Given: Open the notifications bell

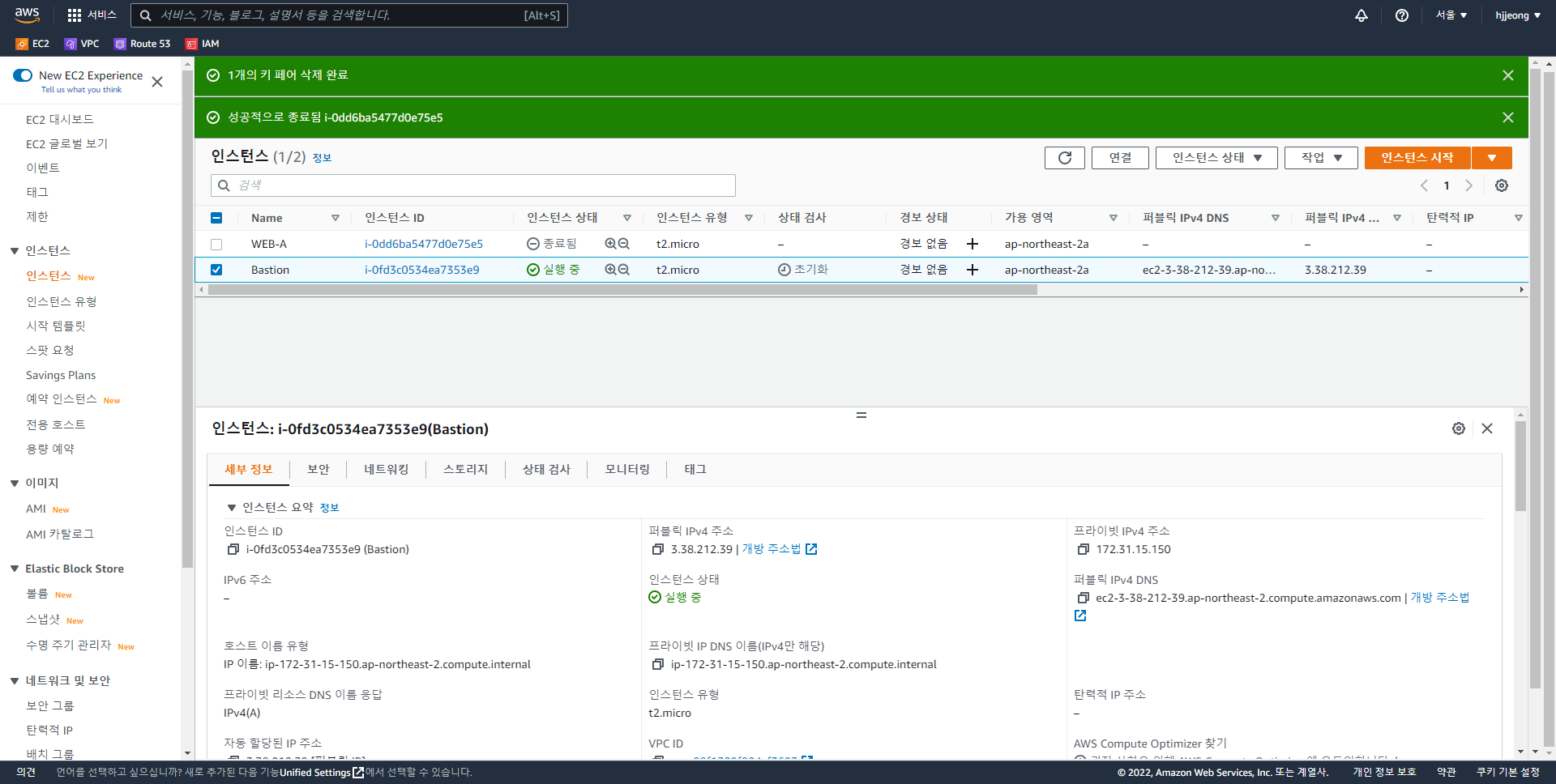Looking at the screenshot, I should [1361, 15].
